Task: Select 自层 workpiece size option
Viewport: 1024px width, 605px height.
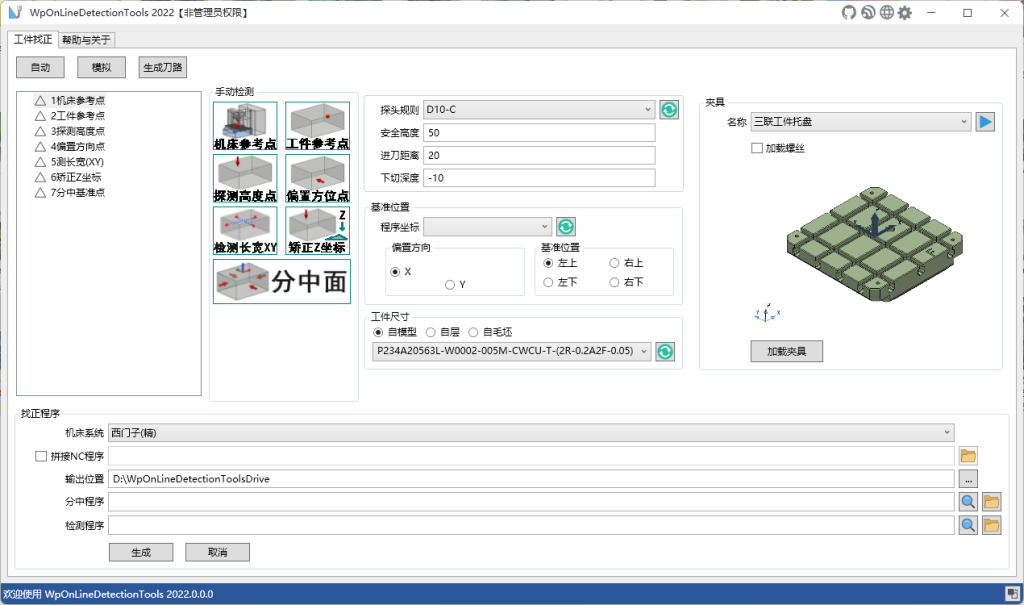Action: coord(431,332)
